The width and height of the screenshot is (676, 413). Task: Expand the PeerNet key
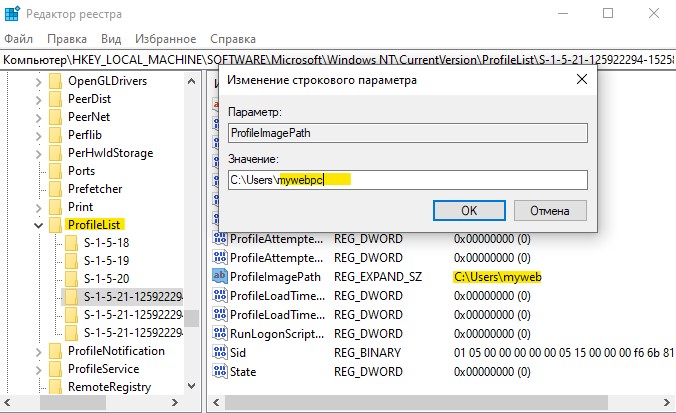point(38,117)
